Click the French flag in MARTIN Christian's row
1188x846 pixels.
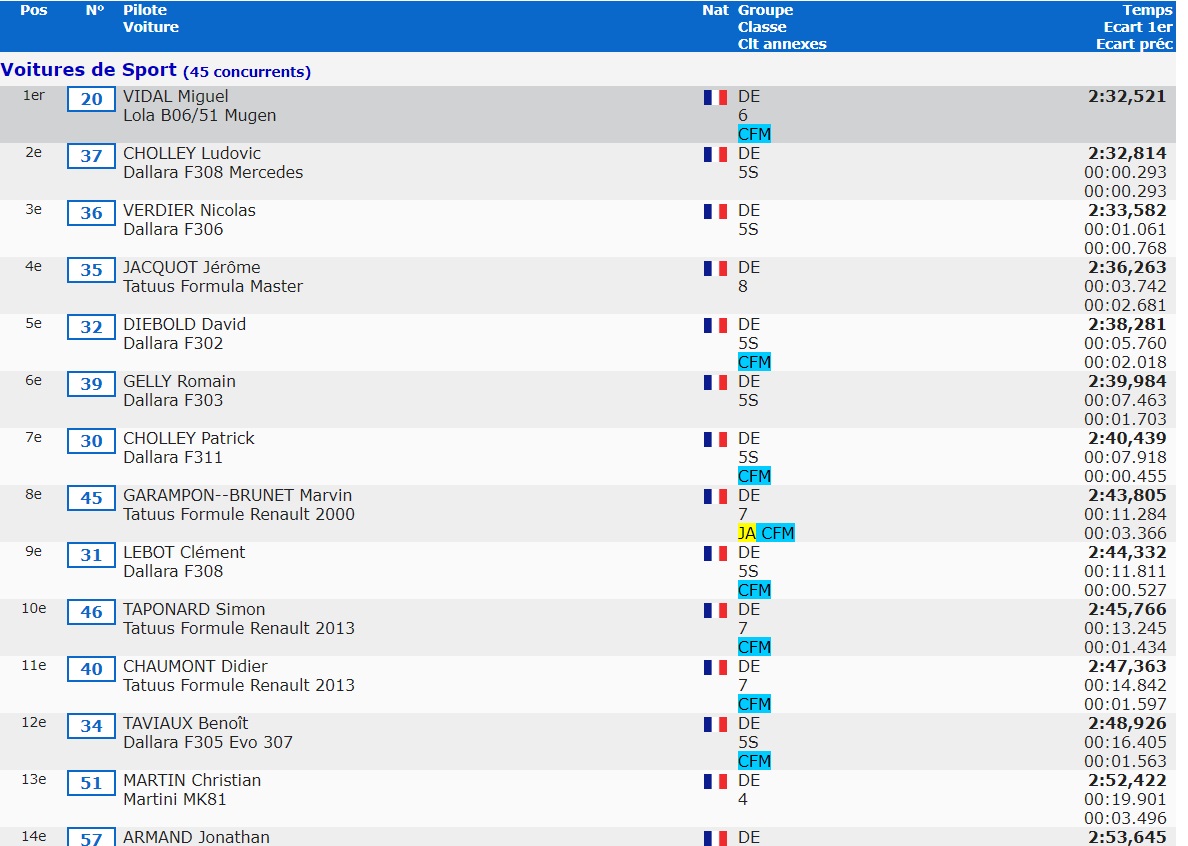[715, 781]
